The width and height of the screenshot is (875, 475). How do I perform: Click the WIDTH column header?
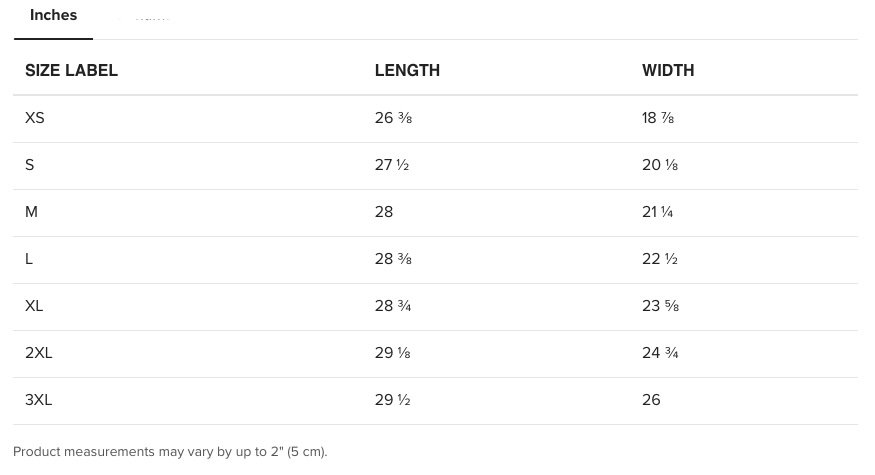pos(668,70)
